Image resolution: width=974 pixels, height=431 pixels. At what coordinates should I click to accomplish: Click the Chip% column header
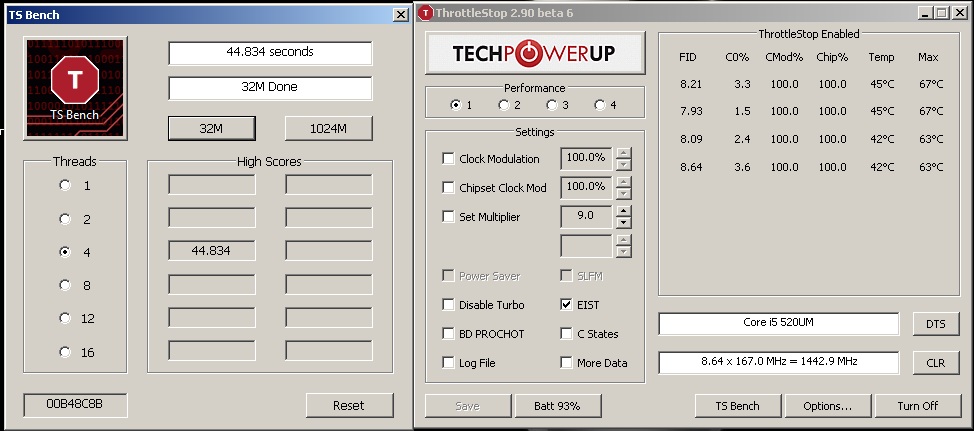(832, 57)
